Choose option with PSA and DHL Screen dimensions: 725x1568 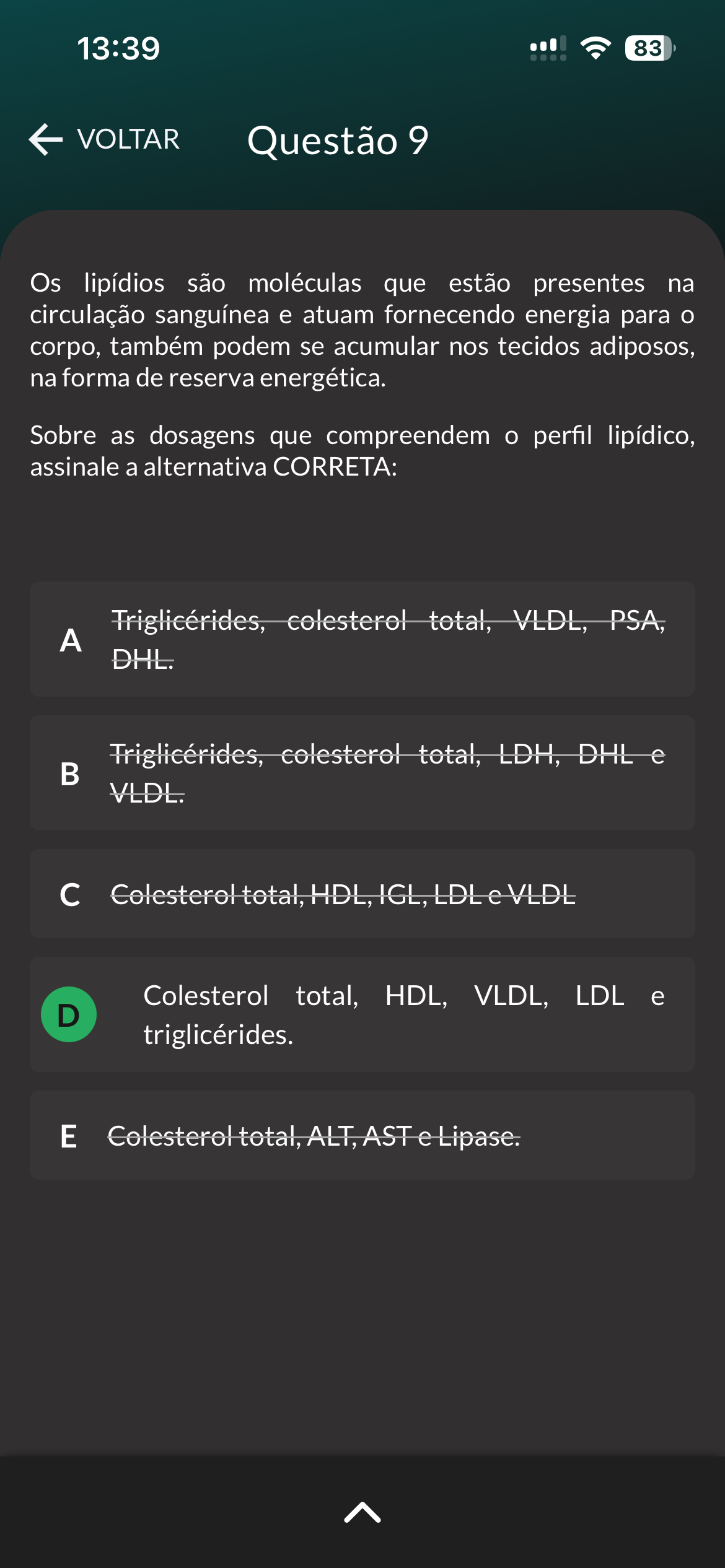coord(388,639)
